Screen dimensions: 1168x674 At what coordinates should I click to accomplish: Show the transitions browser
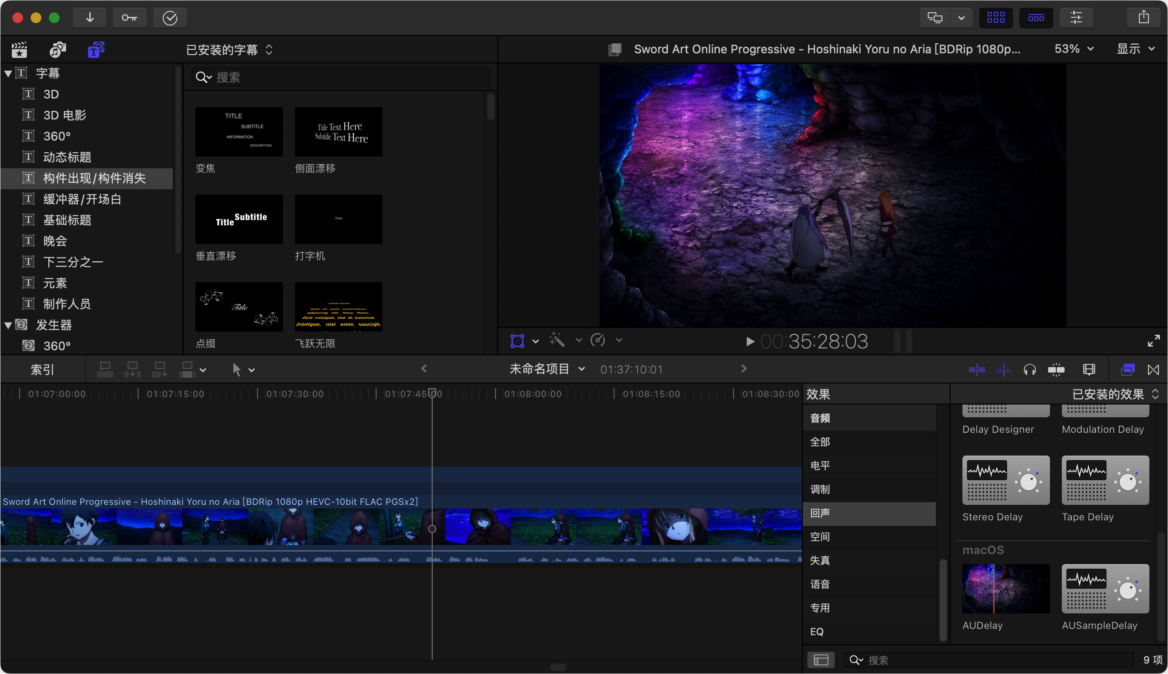(x=1153, y=369)
